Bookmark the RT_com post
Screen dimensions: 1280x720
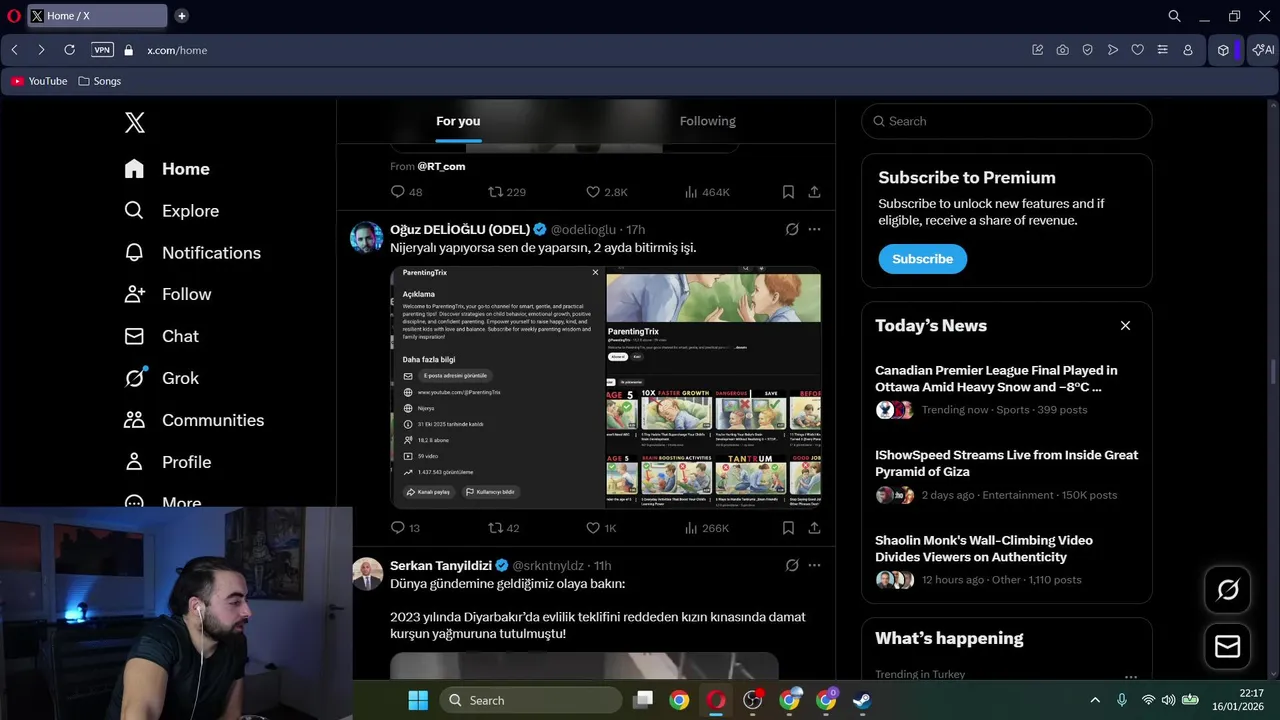click(x=788, y=192)
